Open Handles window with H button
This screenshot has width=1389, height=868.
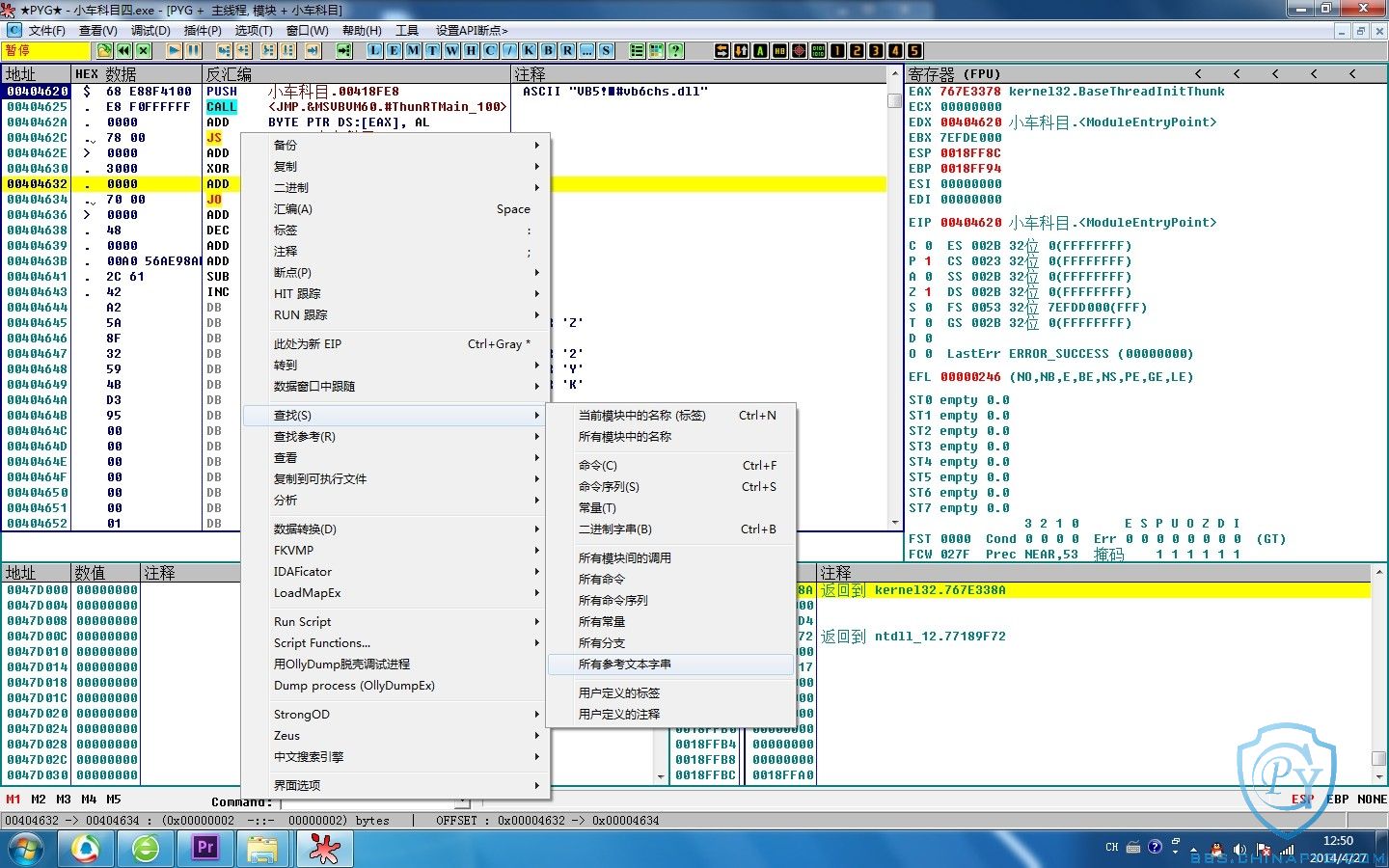pos(471,50)
